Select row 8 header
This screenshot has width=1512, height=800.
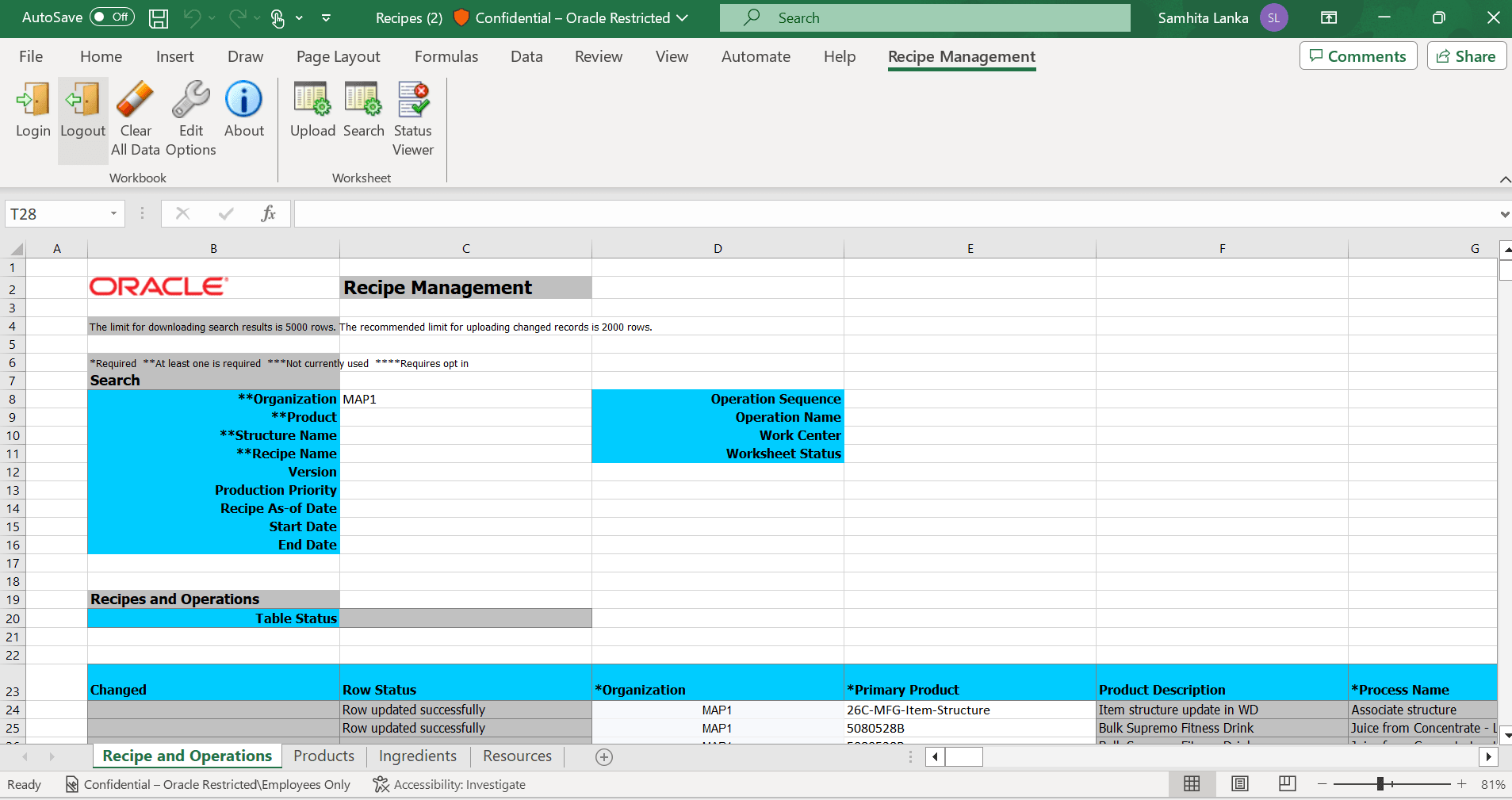pos(13,399)
